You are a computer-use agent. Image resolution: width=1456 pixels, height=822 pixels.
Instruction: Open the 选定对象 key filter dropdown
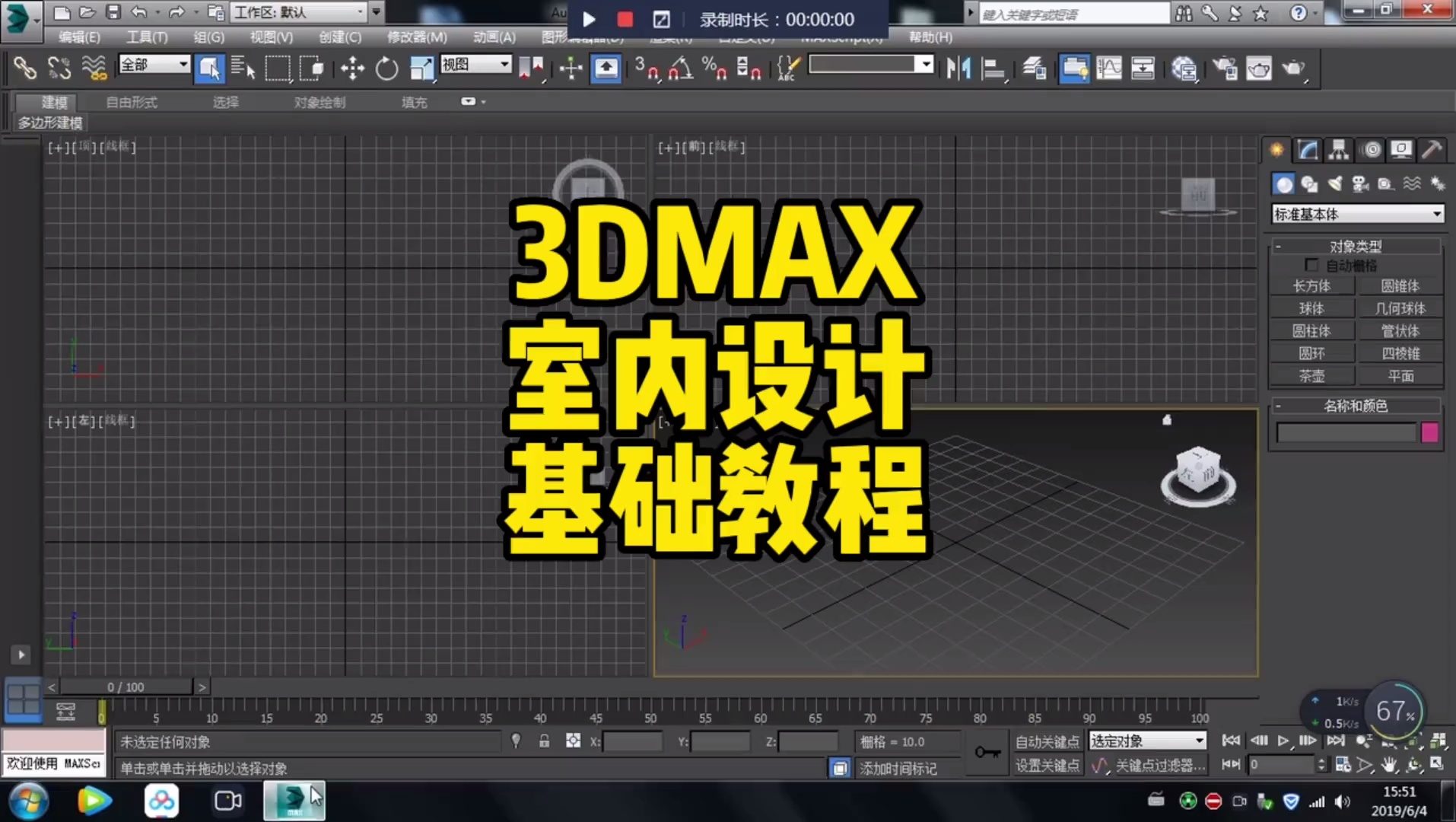coord(1147,741)
